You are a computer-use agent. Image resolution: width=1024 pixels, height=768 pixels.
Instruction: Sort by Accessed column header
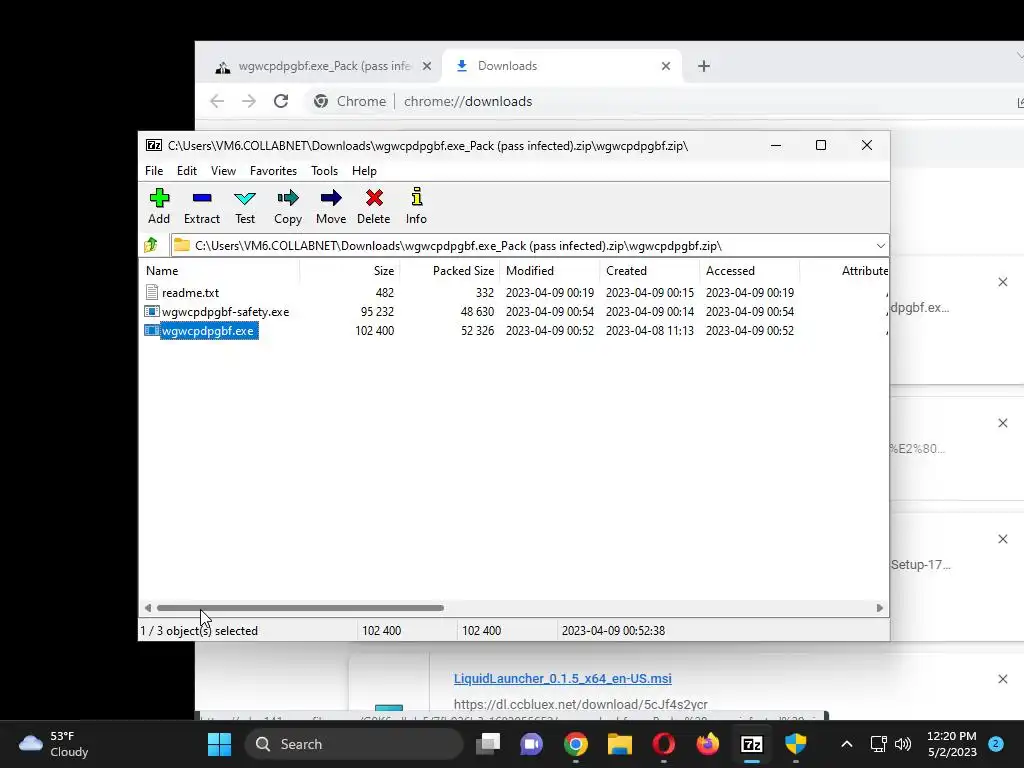coord(750,270)
